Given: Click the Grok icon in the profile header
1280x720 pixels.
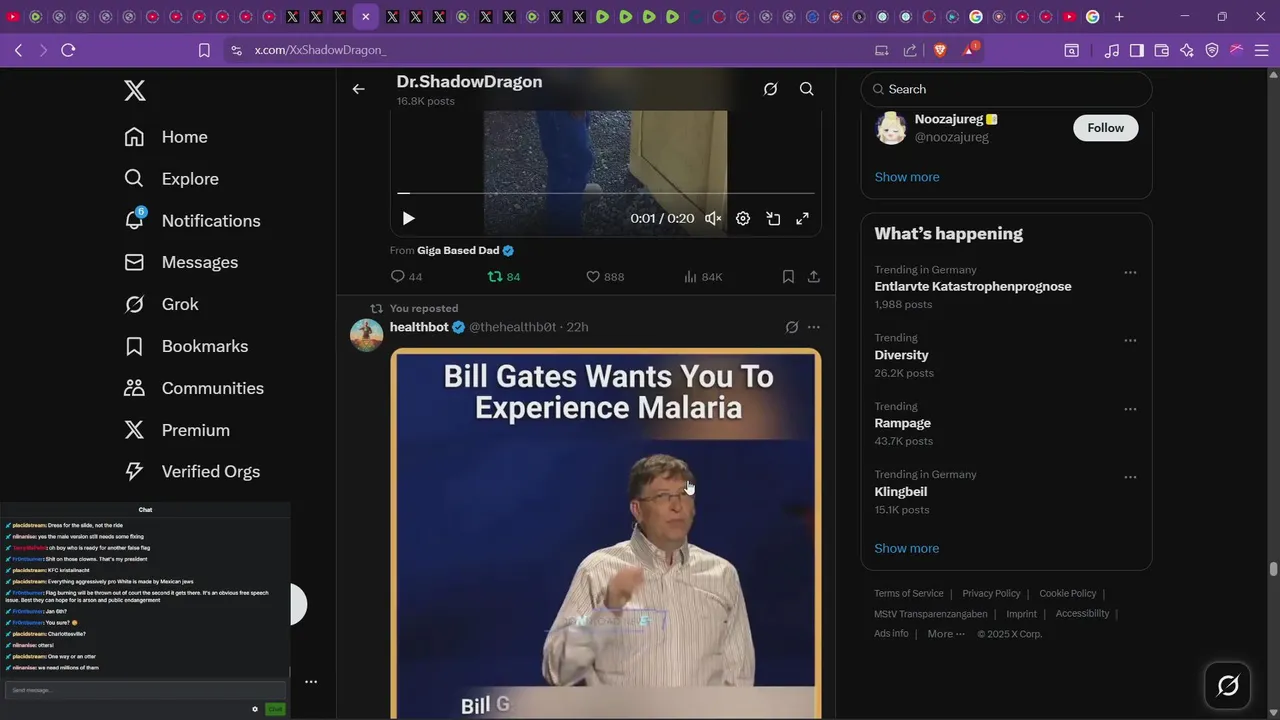Looking at the screenshot, I should coord(770,89).
